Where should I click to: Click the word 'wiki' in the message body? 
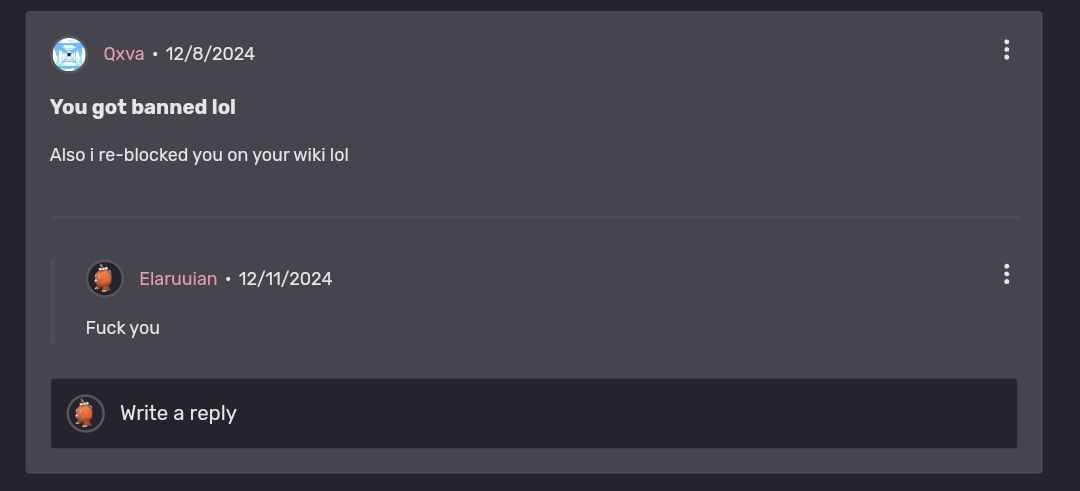(309, 155)
